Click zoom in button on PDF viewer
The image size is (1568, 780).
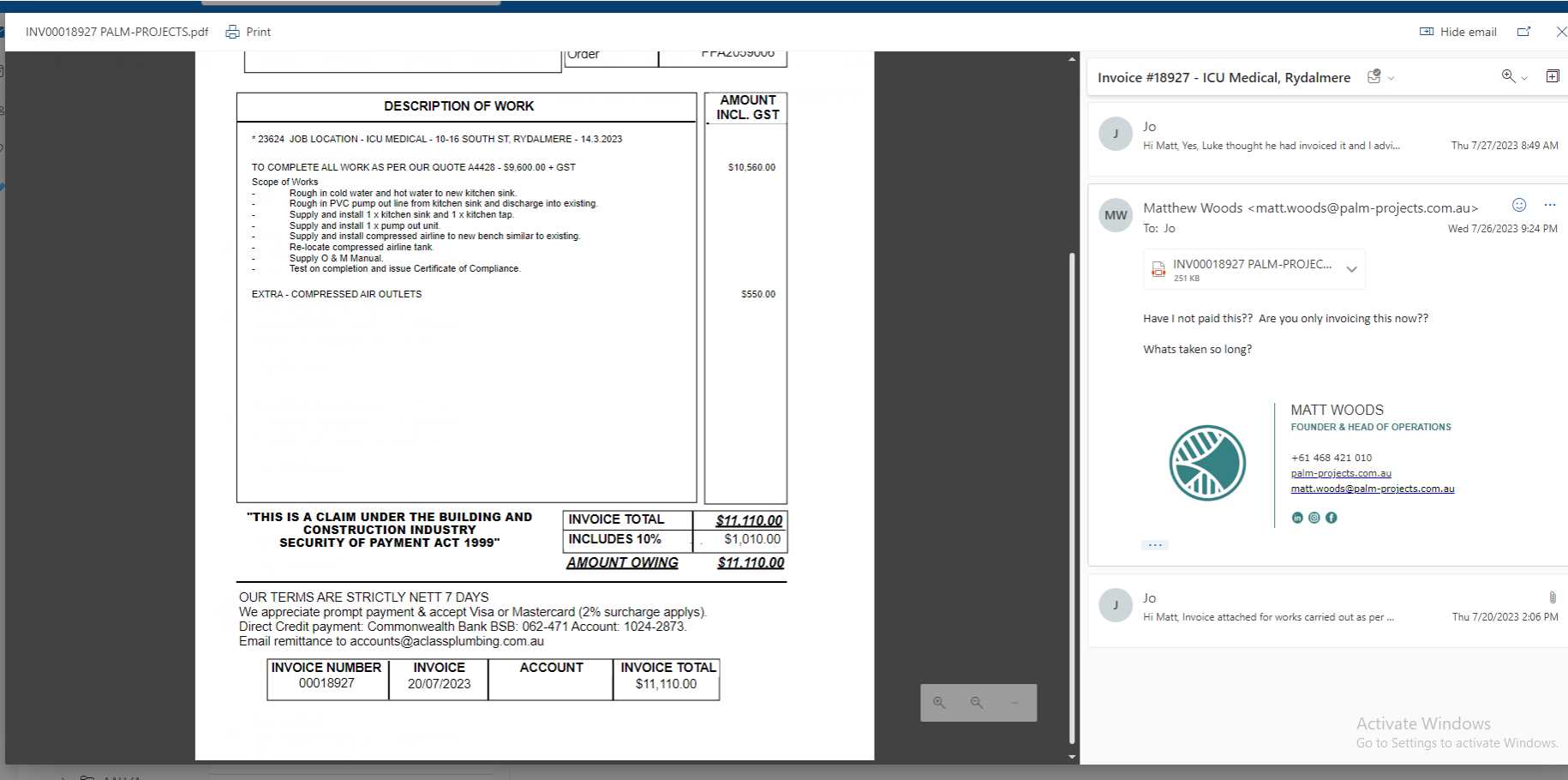click(x=939, y=703)
